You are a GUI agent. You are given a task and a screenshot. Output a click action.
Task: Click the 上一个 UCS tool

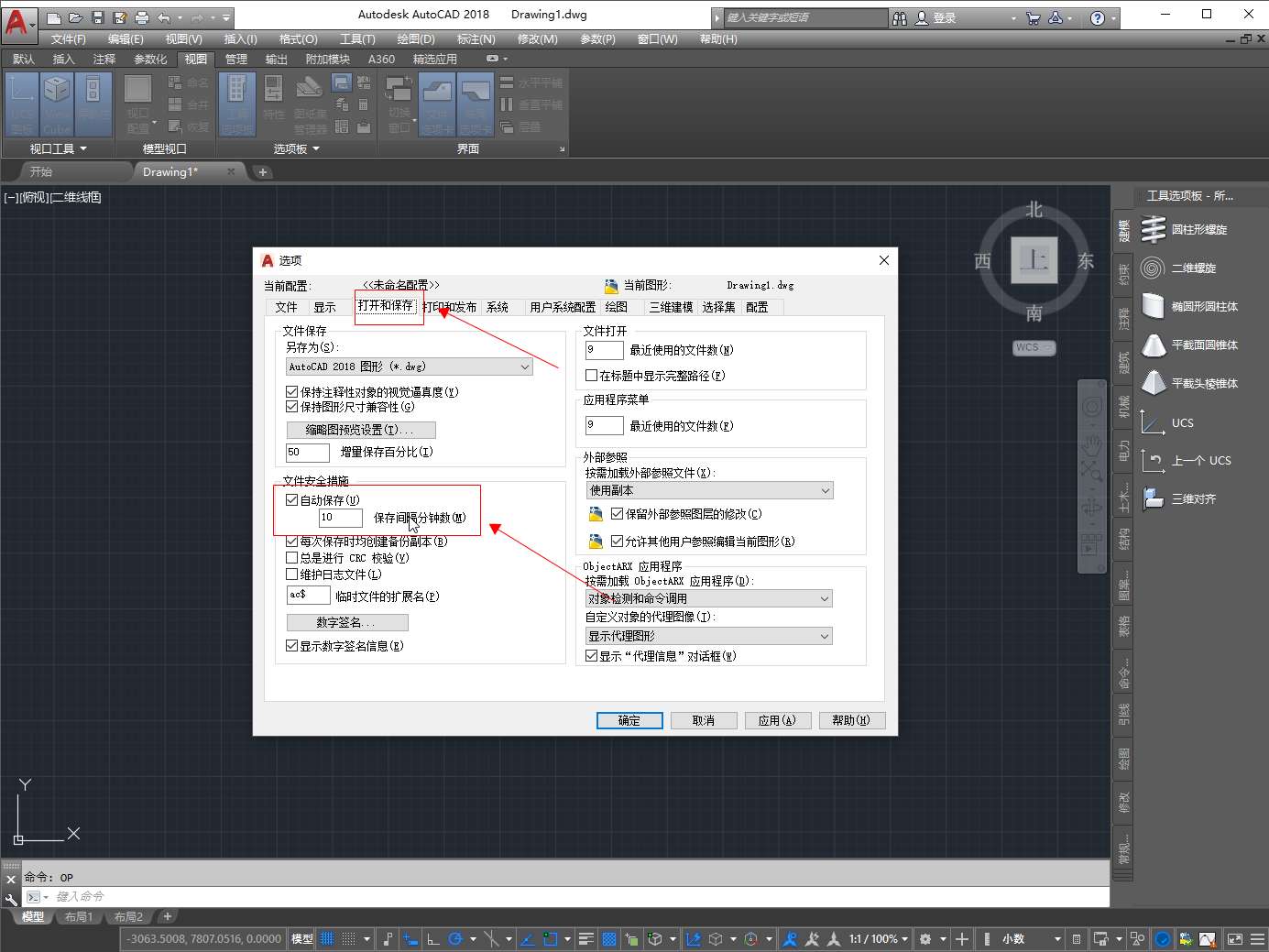[1187, 461]
